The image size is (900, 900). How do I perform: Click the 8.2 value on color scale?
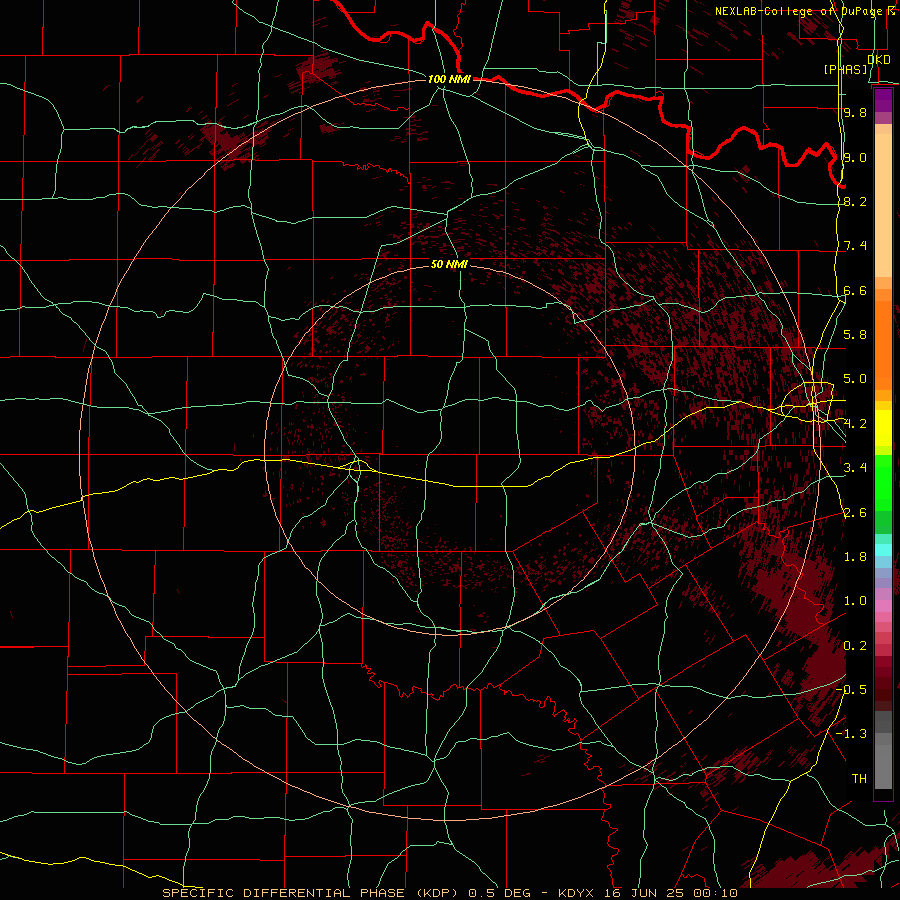coord(855,201)
